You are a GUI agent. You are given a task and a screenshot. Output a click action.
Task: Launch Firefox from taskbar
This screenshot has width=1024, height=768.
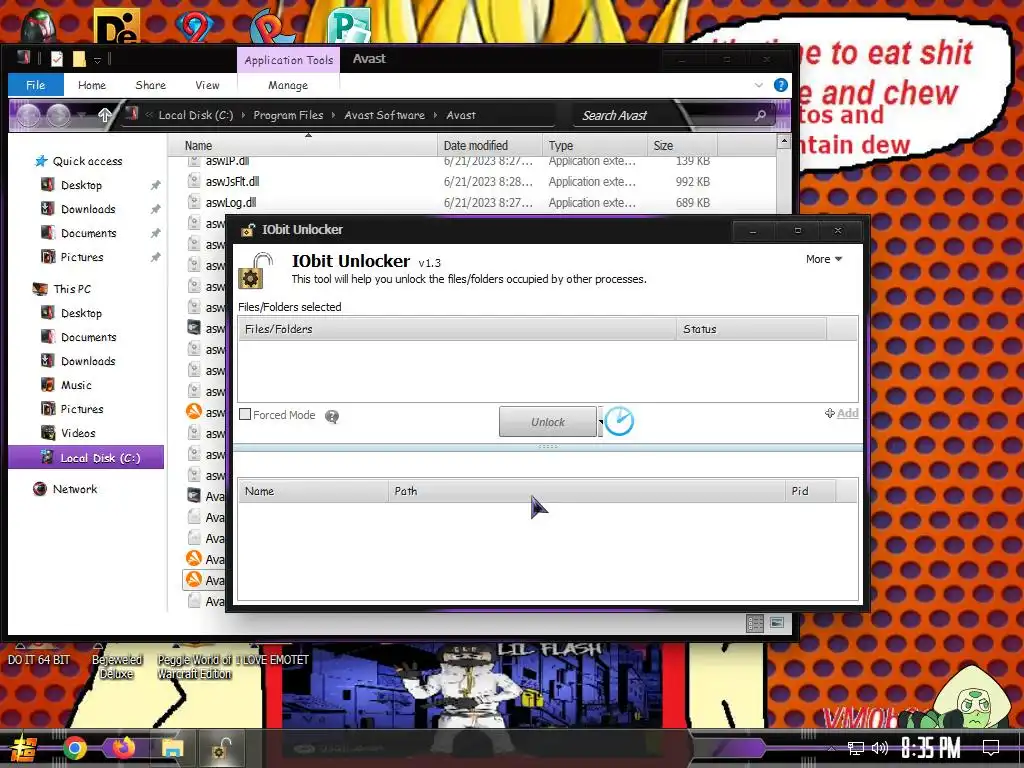point(123,748)
